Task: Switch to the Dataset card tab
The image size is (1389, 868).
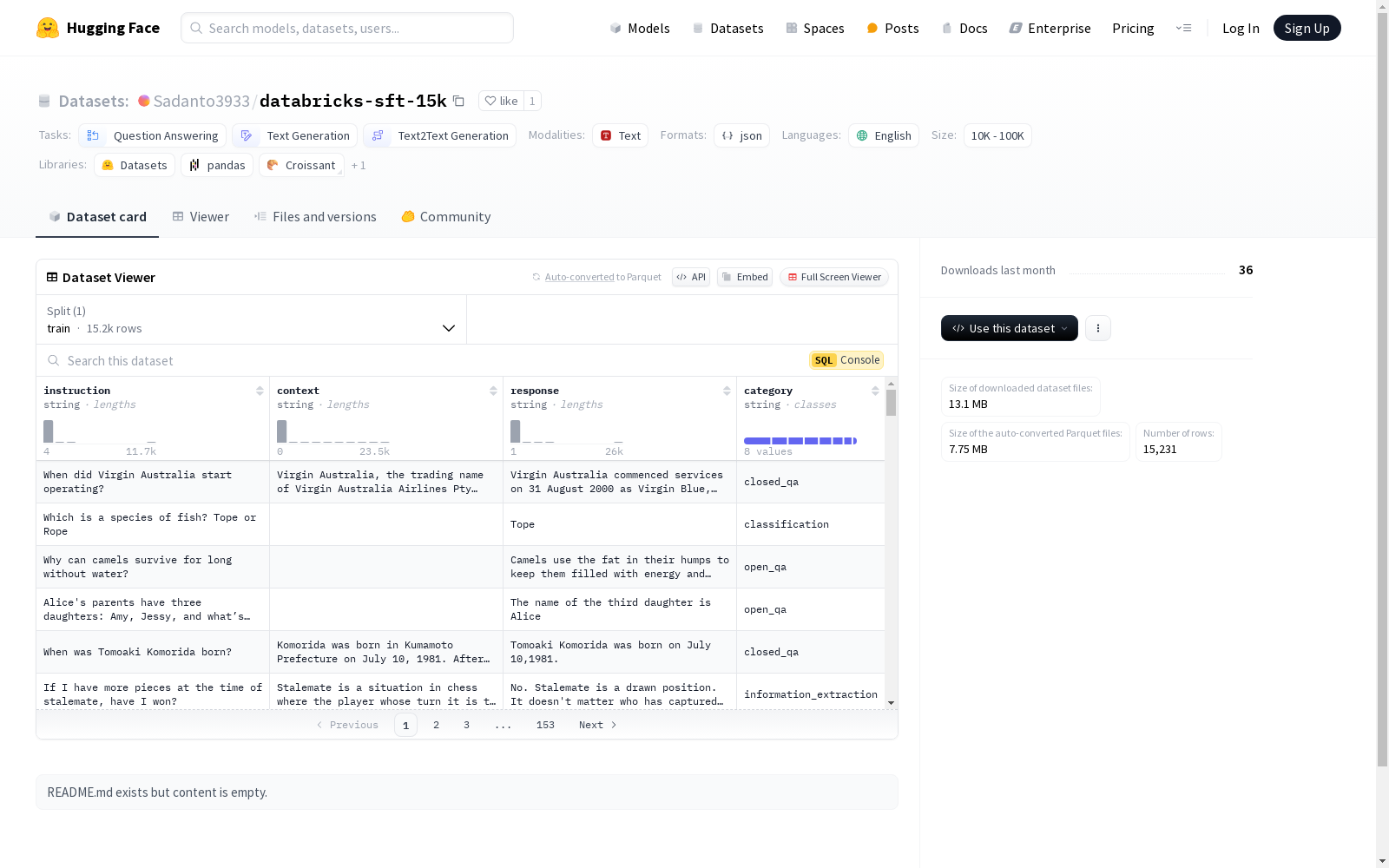Action: [97, 217]
